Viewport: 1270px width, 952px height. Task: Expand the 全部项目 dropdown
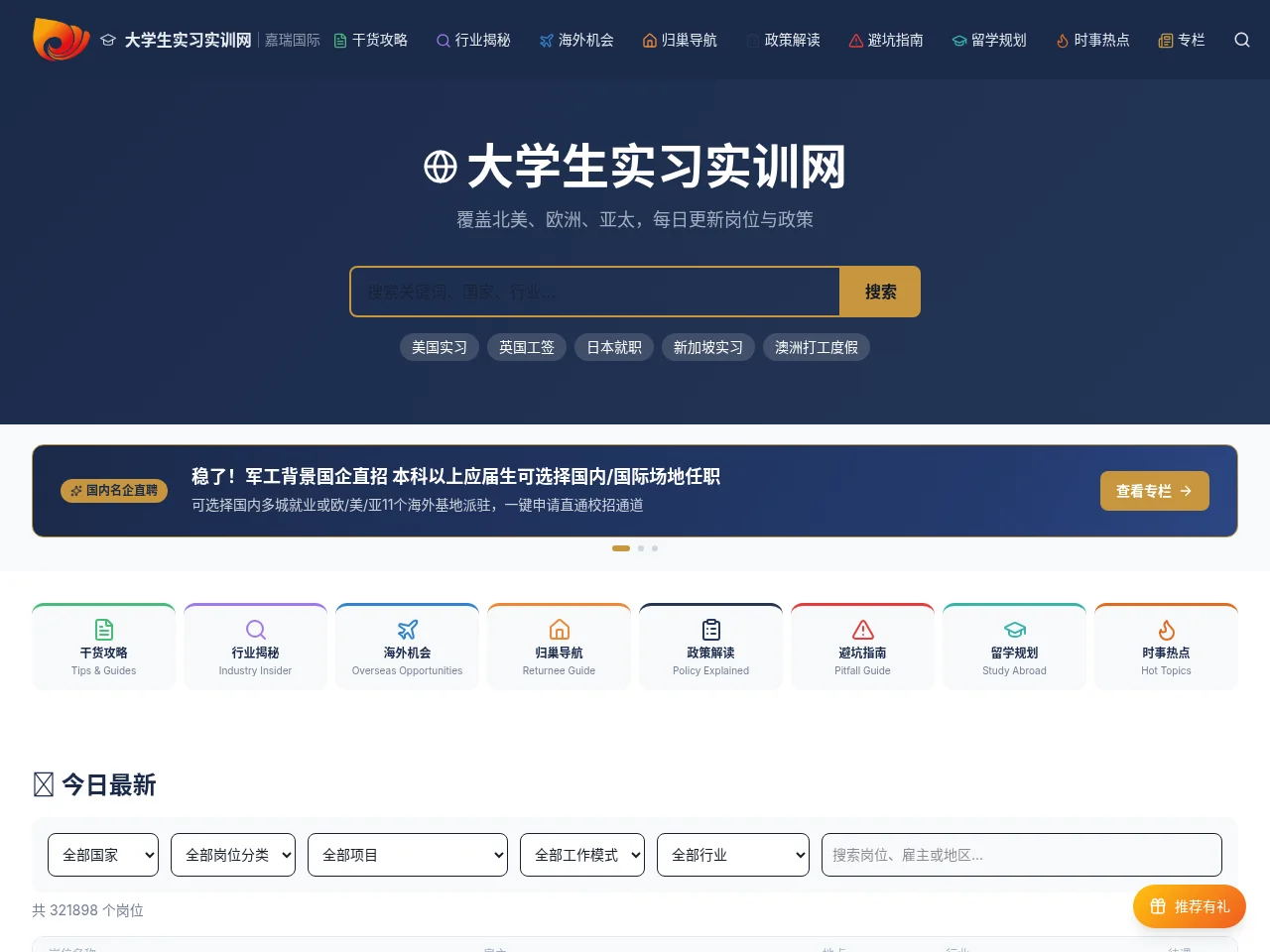tap(408, 855)
